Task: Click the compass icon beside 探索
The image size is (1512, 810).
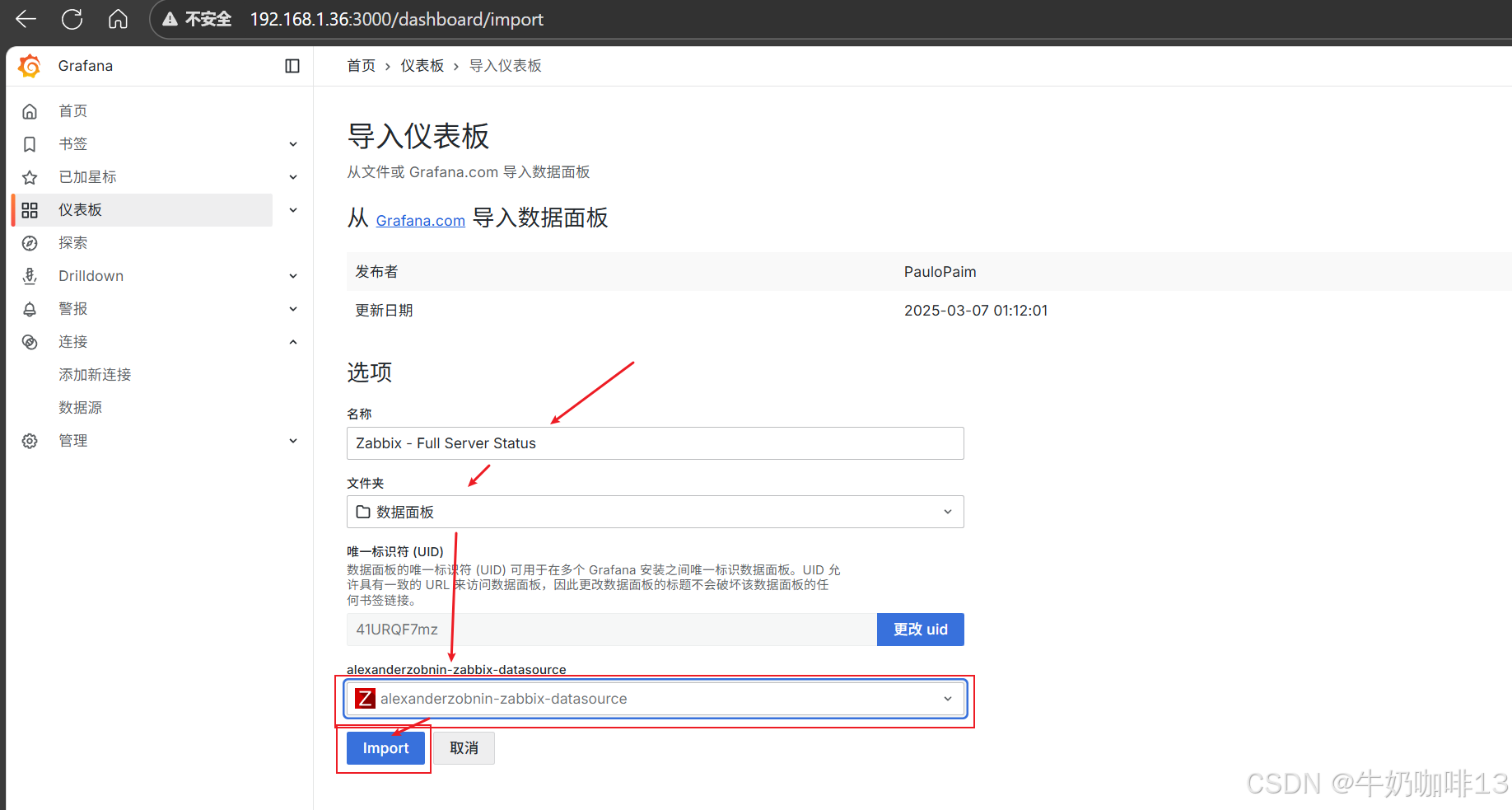Action: pos(30,243)
